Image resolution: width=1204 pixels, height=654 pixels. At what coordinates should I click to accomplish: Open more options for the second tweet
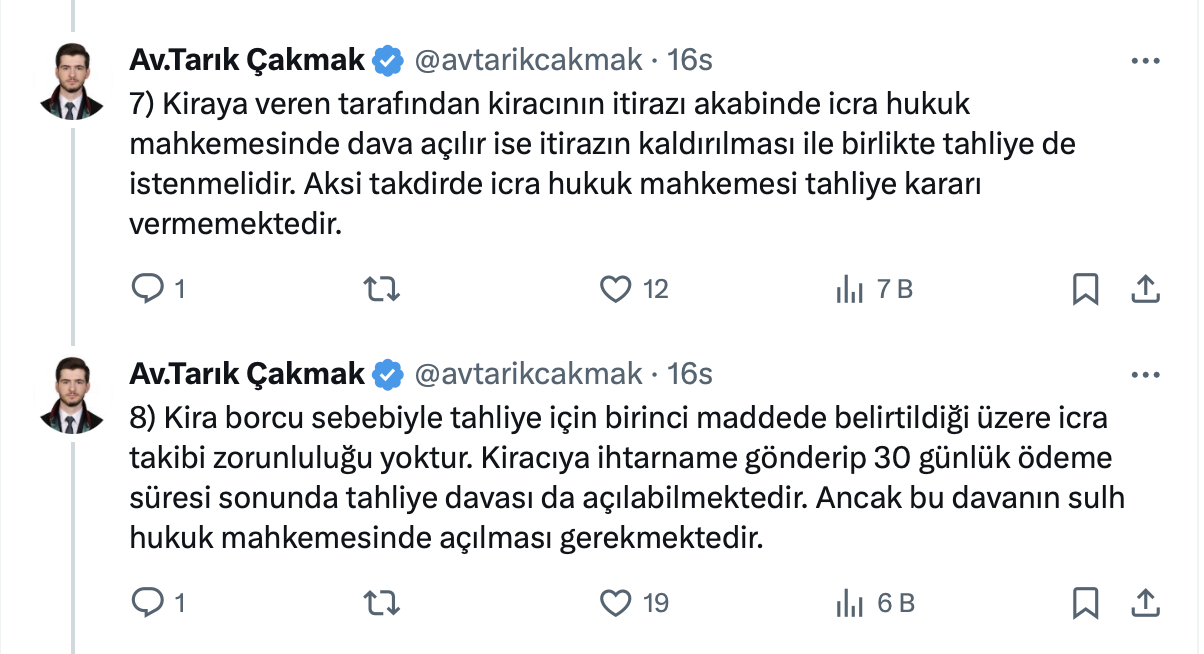[1144, 374]
